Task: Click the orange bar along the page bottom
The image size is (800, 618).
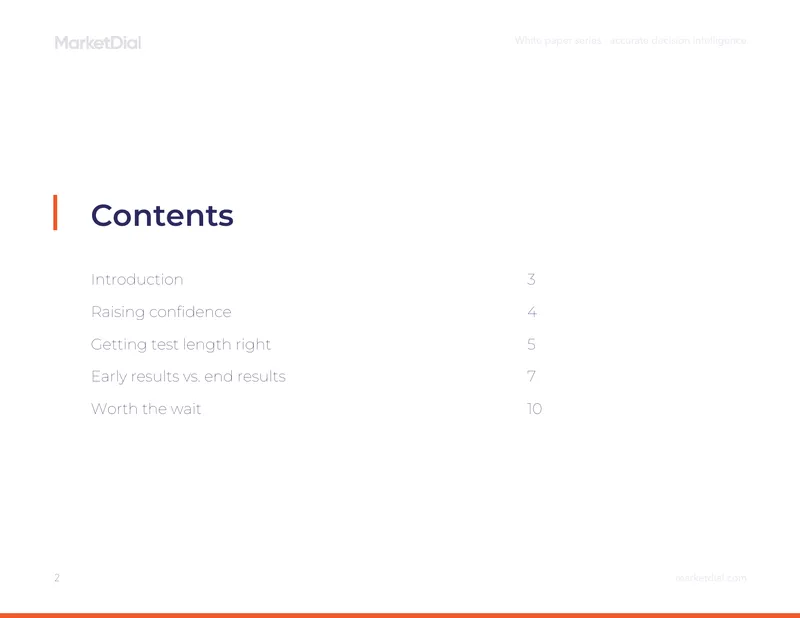Action: (x=400, y=615)
